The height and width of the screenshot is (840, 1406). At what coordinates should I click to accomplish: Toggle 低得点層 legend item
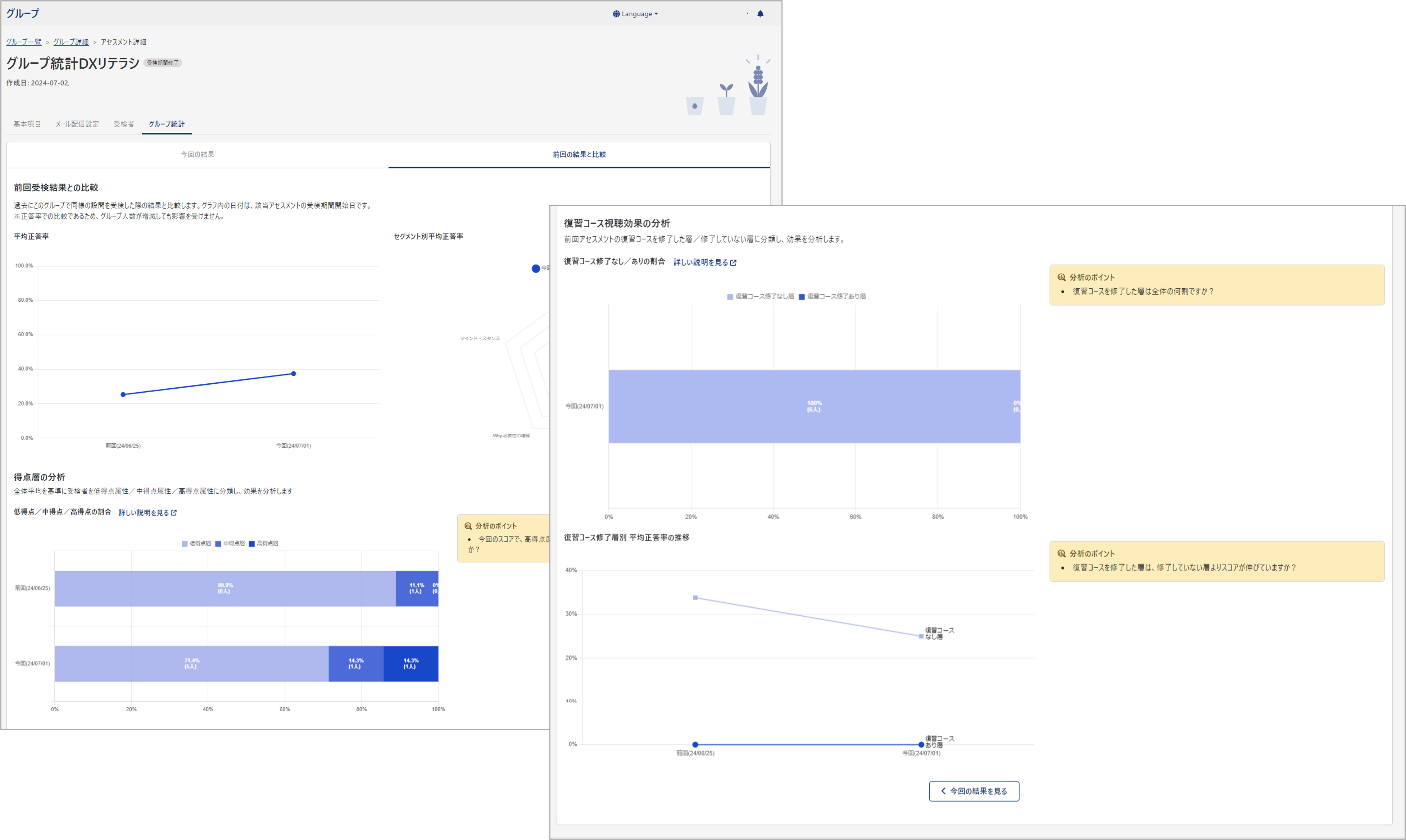(x=196, y=543)
